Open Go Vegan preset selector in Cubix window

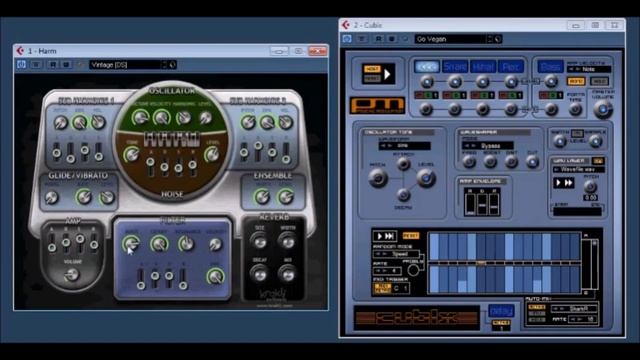[451, 39]
